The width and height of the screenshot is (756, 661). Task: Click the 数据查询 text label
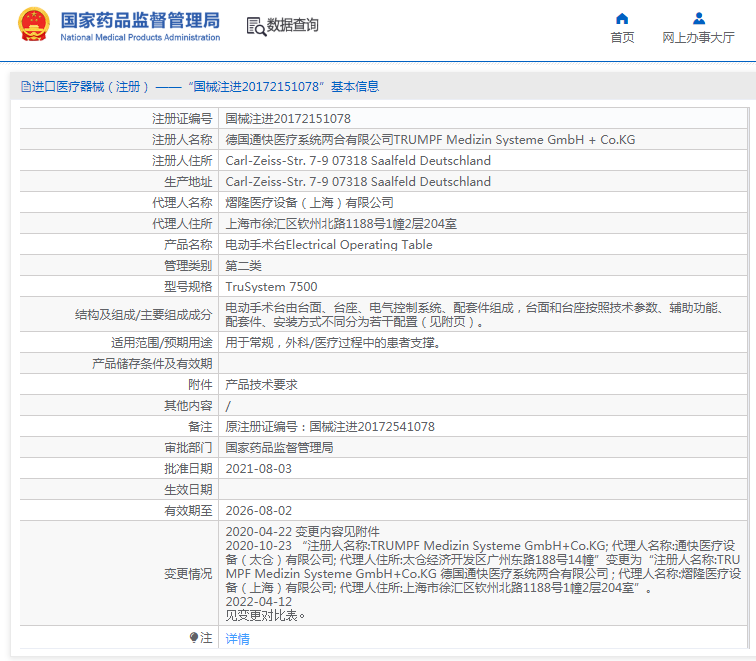[x=293, y=25]
